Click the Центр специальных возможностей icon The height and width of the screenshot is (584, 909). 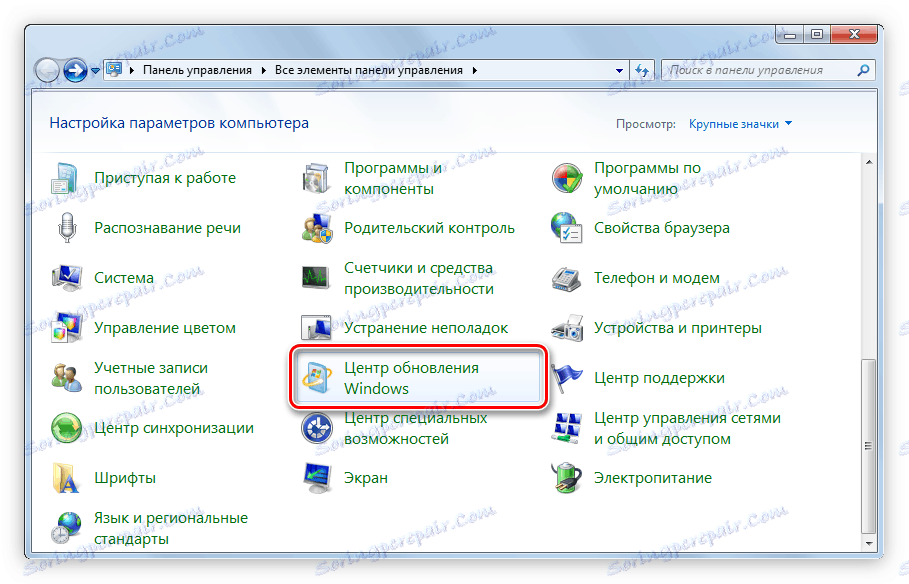[317, 428]
